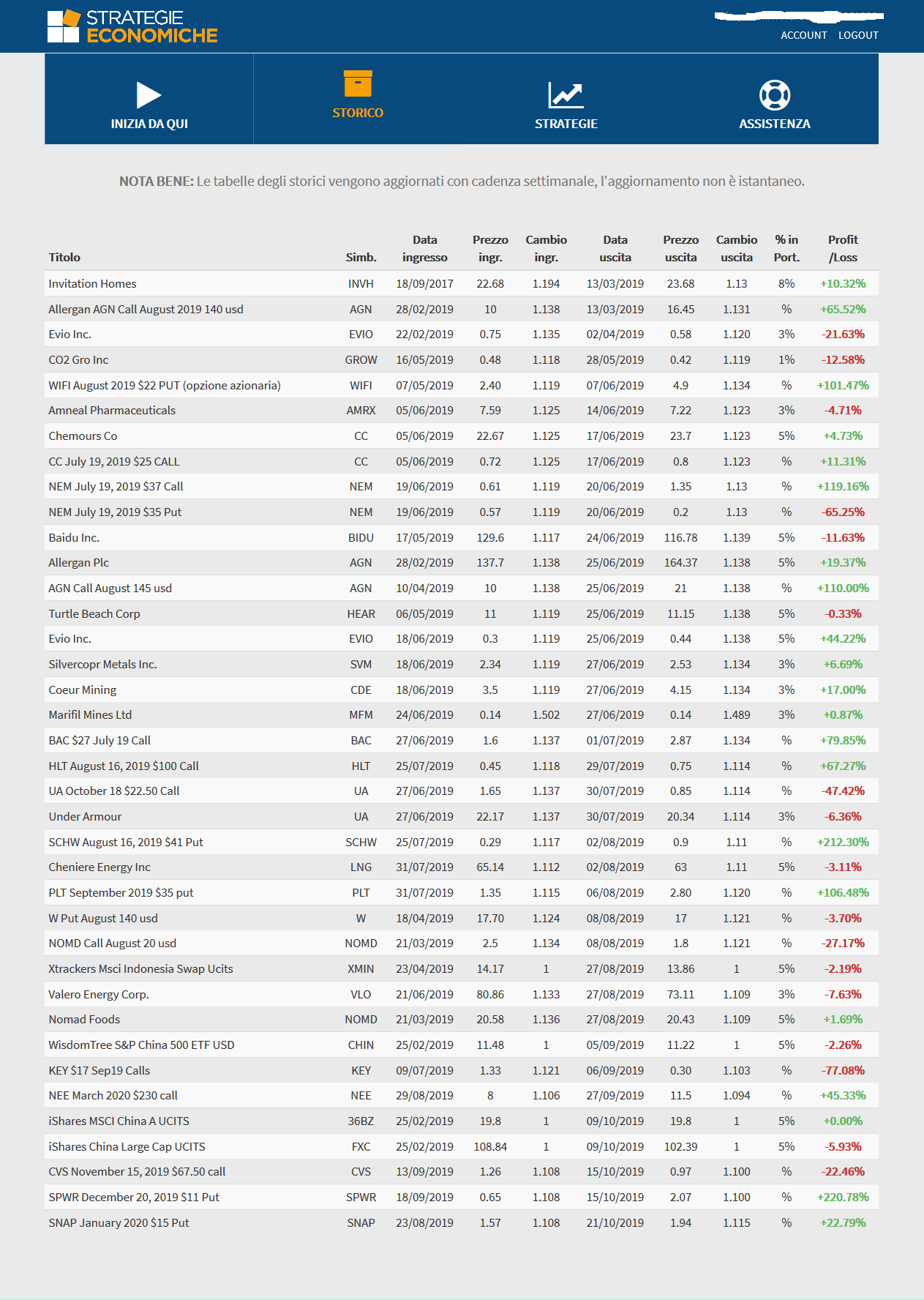Open the ACCOUNT link
Screen dimensions: 924x1300
[803, 35]
